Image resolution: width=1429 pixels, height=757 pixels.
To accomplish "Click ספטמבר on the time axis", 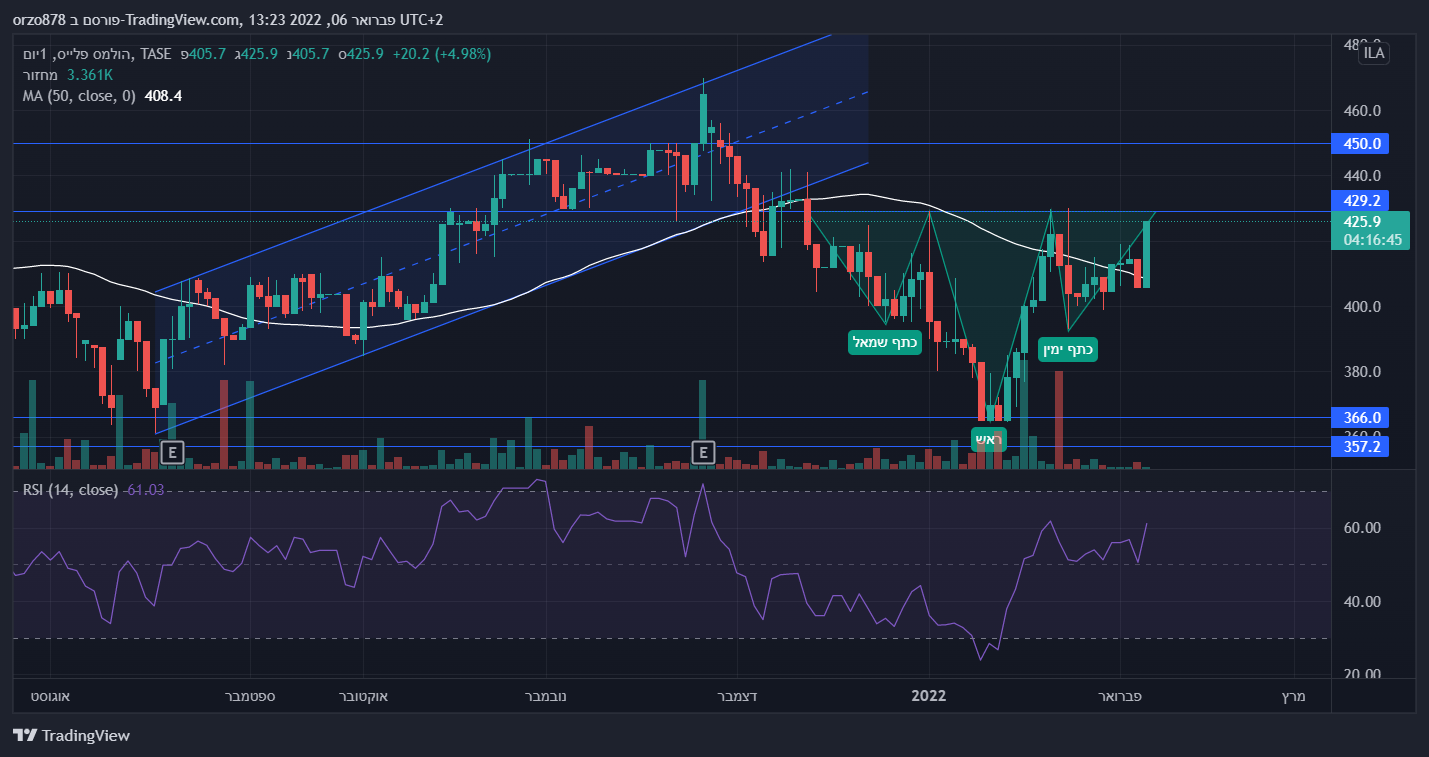I will (250, 695).
